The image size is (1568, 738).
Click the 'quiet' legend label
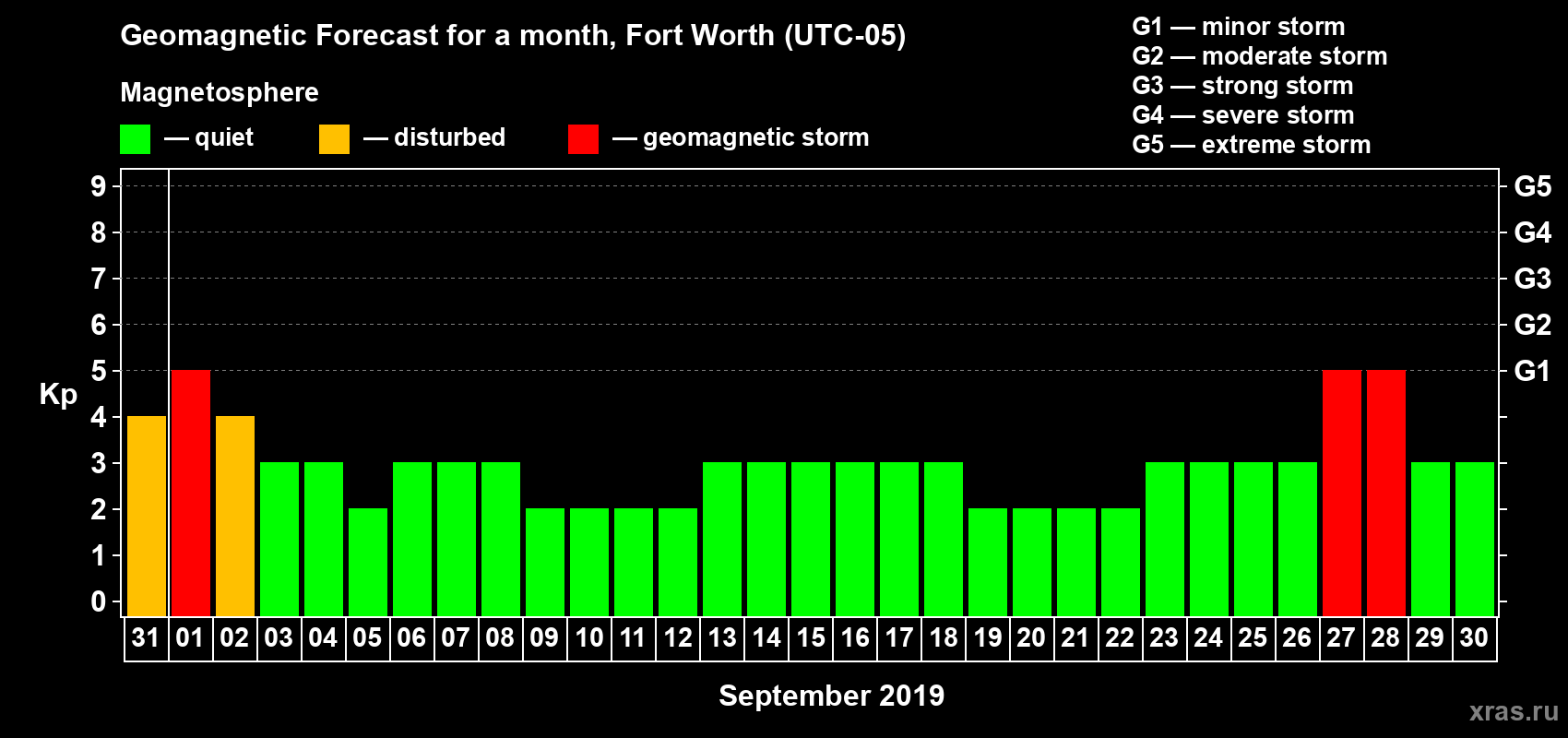click(x=224, y=137)
